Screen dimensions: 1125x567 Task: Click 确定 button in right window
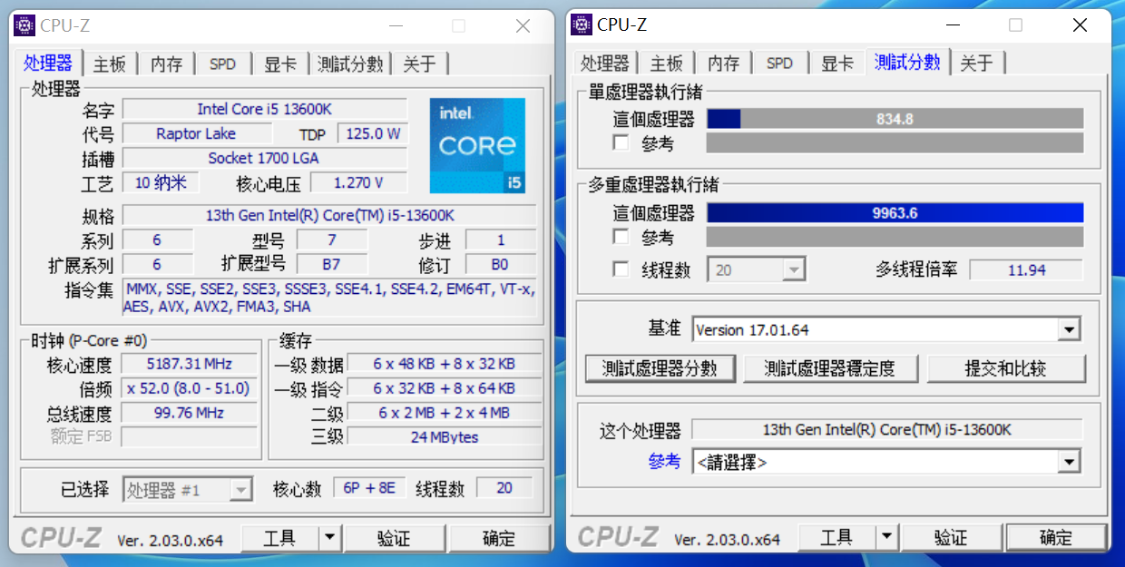tap(1055, 537)
